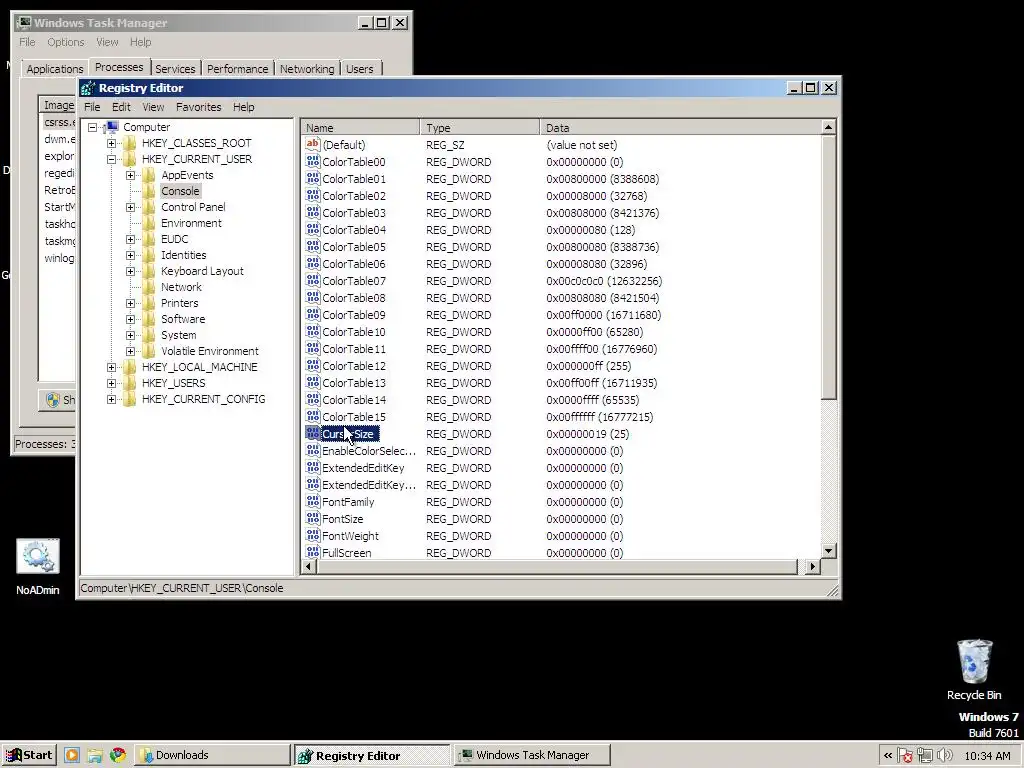Open Windows Media Player from quick launch
The image size is (1024, 768).
click(72, 755)
